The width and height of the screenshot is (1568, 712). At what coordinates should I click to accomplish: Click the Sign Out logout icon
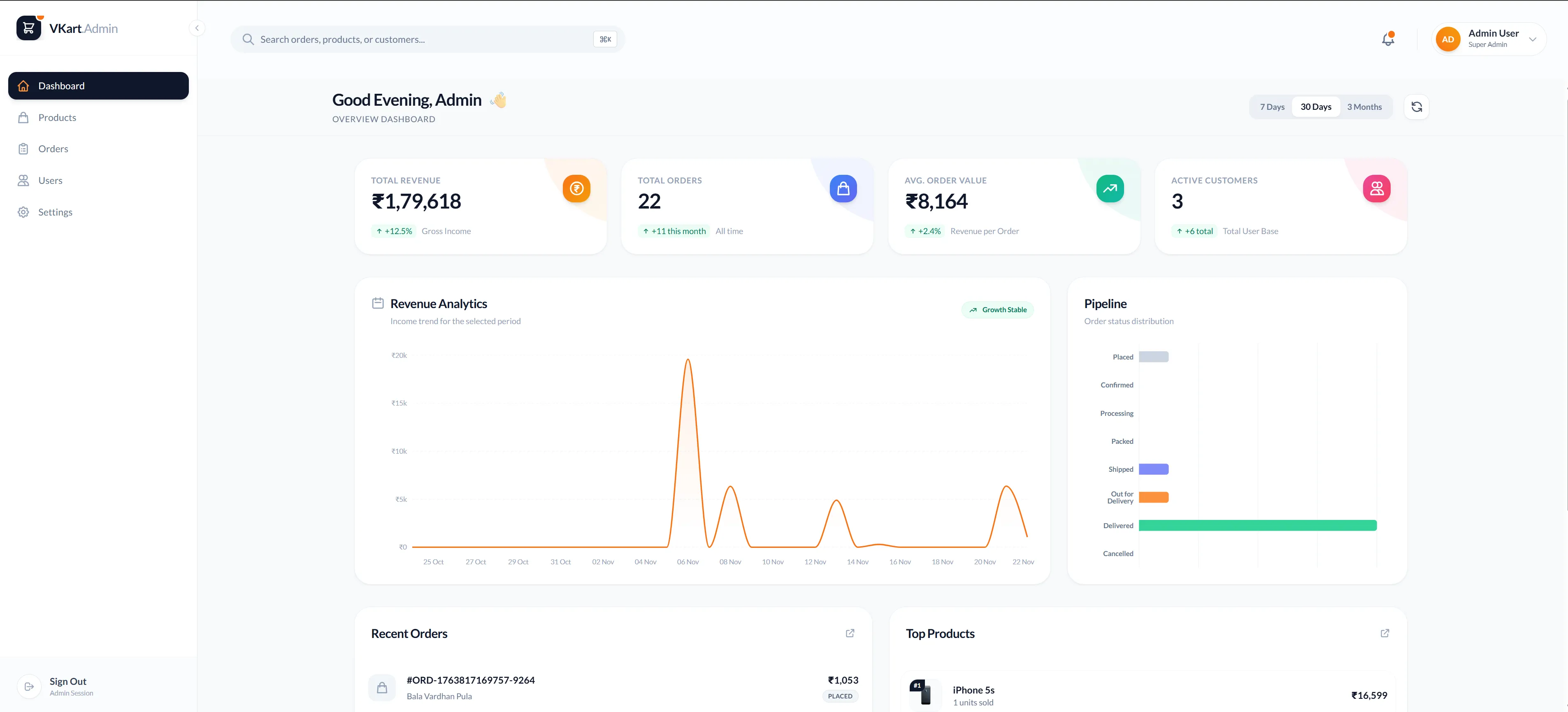29,686
